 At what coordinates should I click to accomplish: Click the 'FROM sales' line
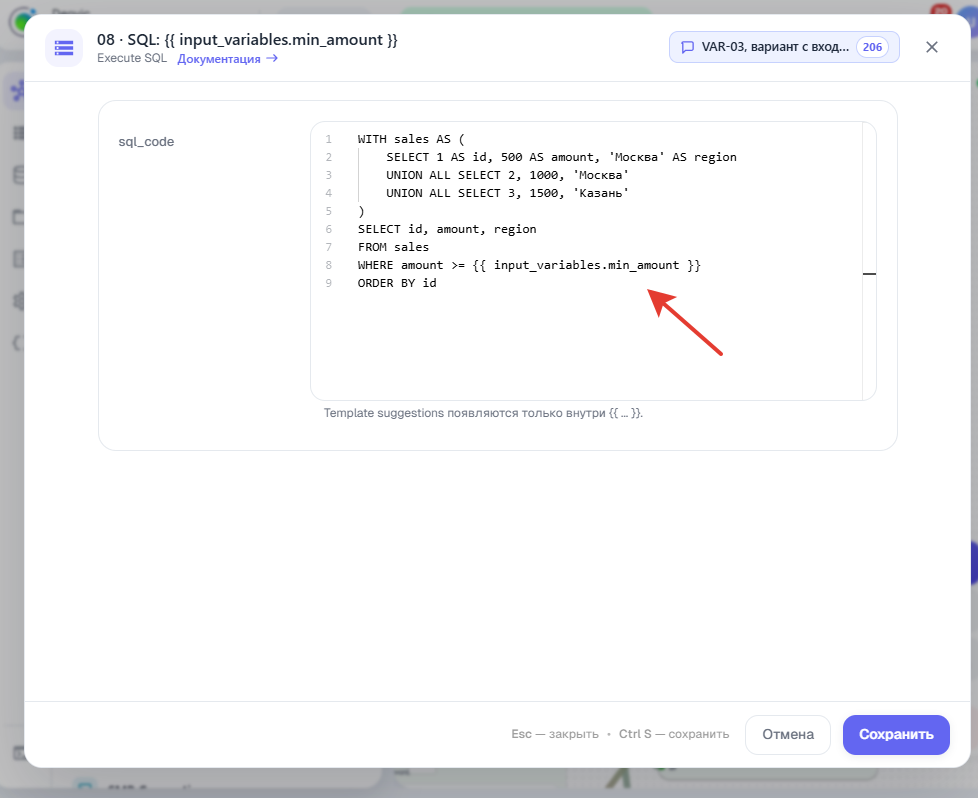393,247
